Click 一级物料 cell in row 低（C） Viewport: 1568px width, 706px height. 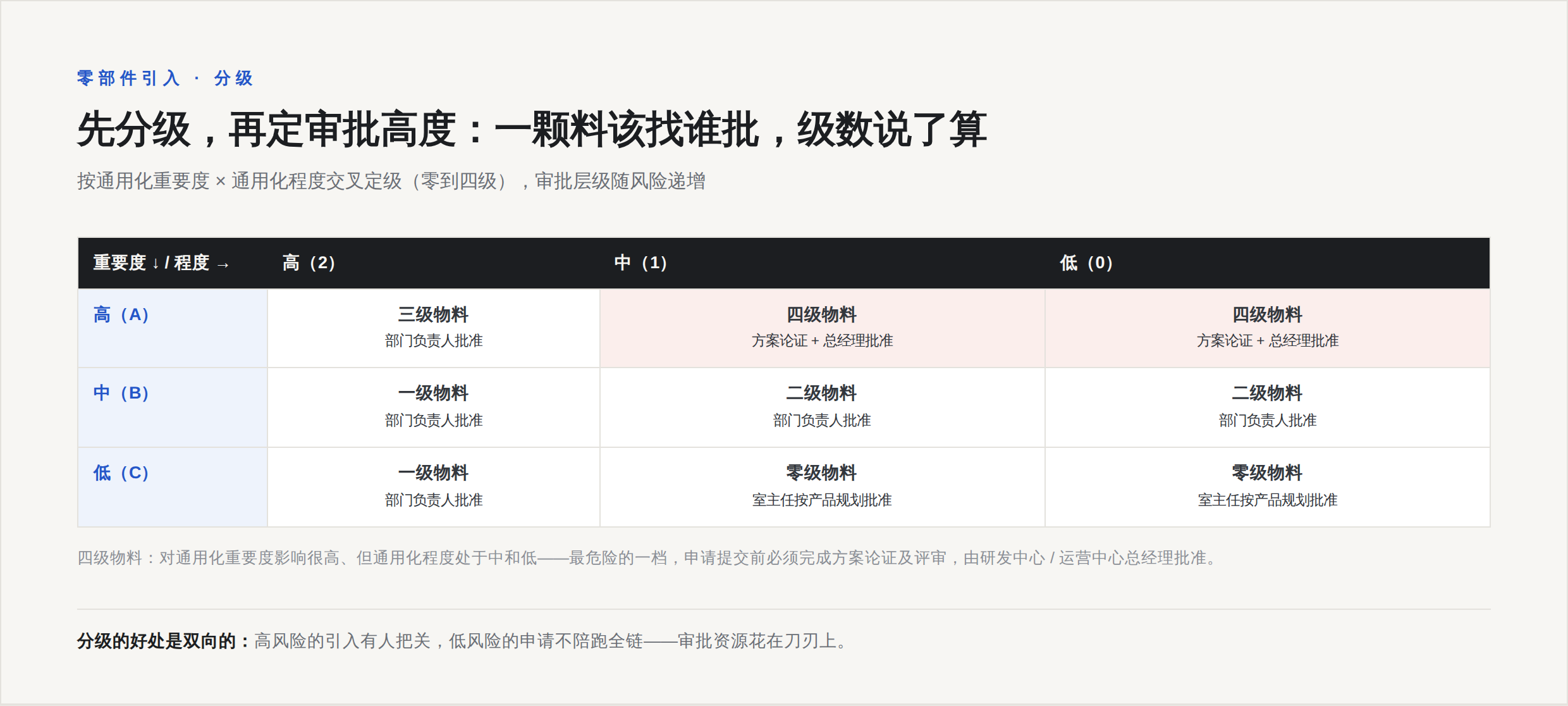point(434,487)
